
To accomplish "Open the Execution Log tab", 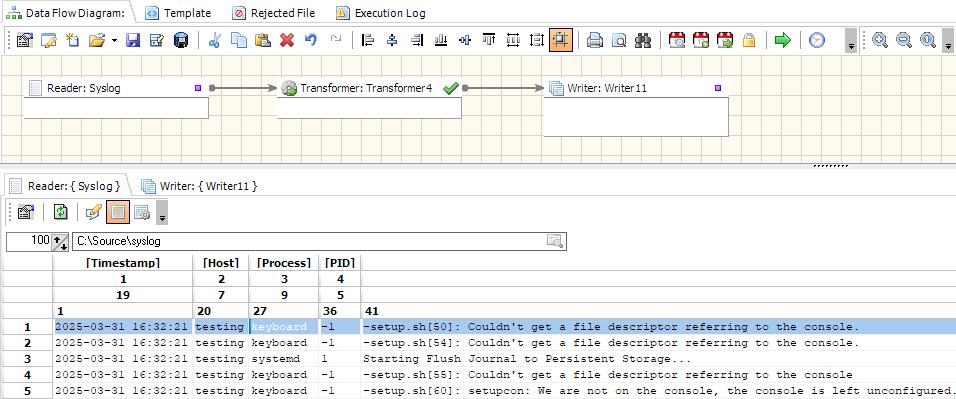I will tap(381, 13).
